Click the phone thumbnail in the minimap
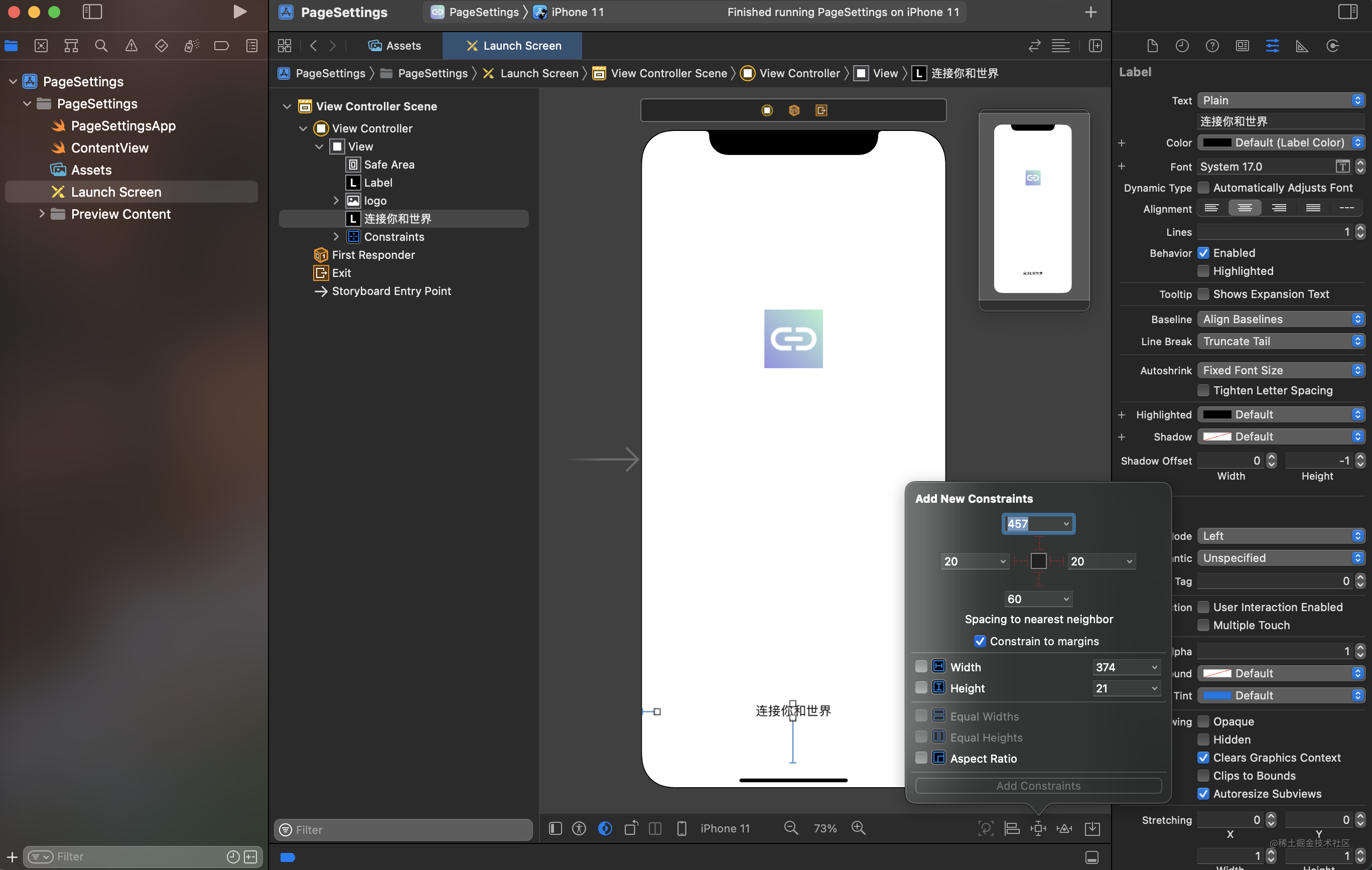This screenshot has width=1372, height=870. pyautogui.click(x=1032, y=209)
